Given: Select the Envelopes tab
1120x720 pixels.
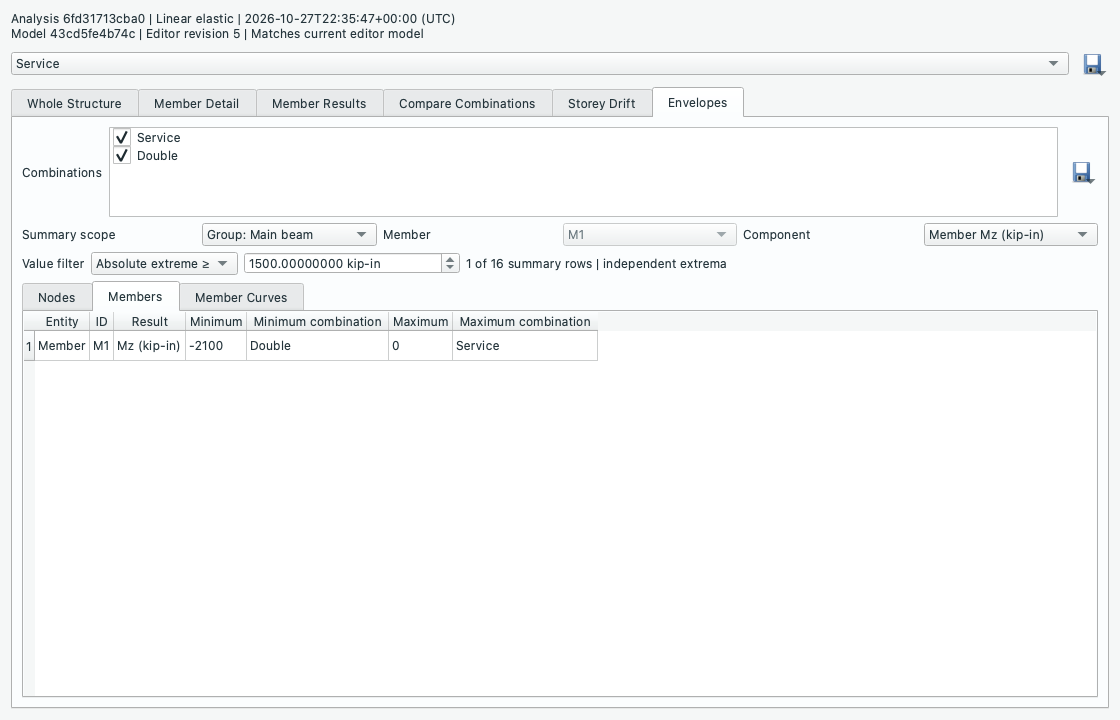Looking at the screenshot, I should tap(698, 103).
